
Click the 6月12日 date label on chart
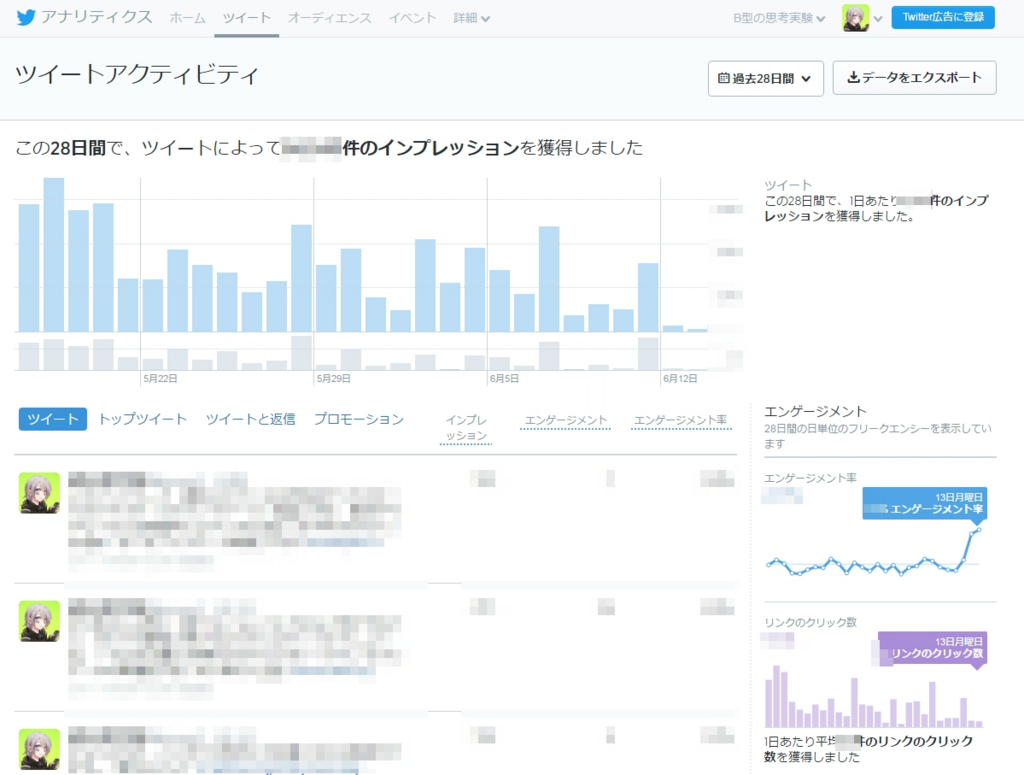tap(680, 379)
